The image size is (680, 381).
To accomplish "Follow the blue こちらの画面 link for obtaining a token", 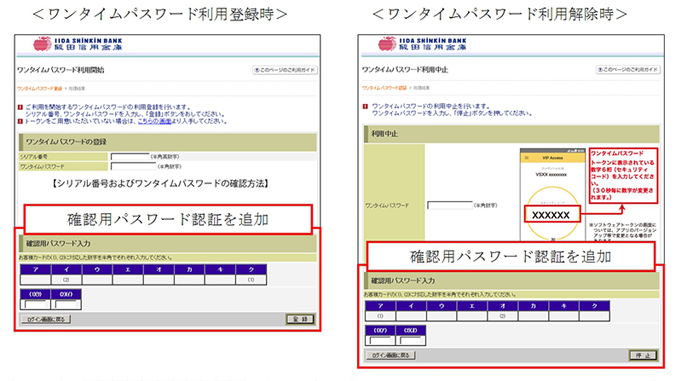I will tap(154, 121).
